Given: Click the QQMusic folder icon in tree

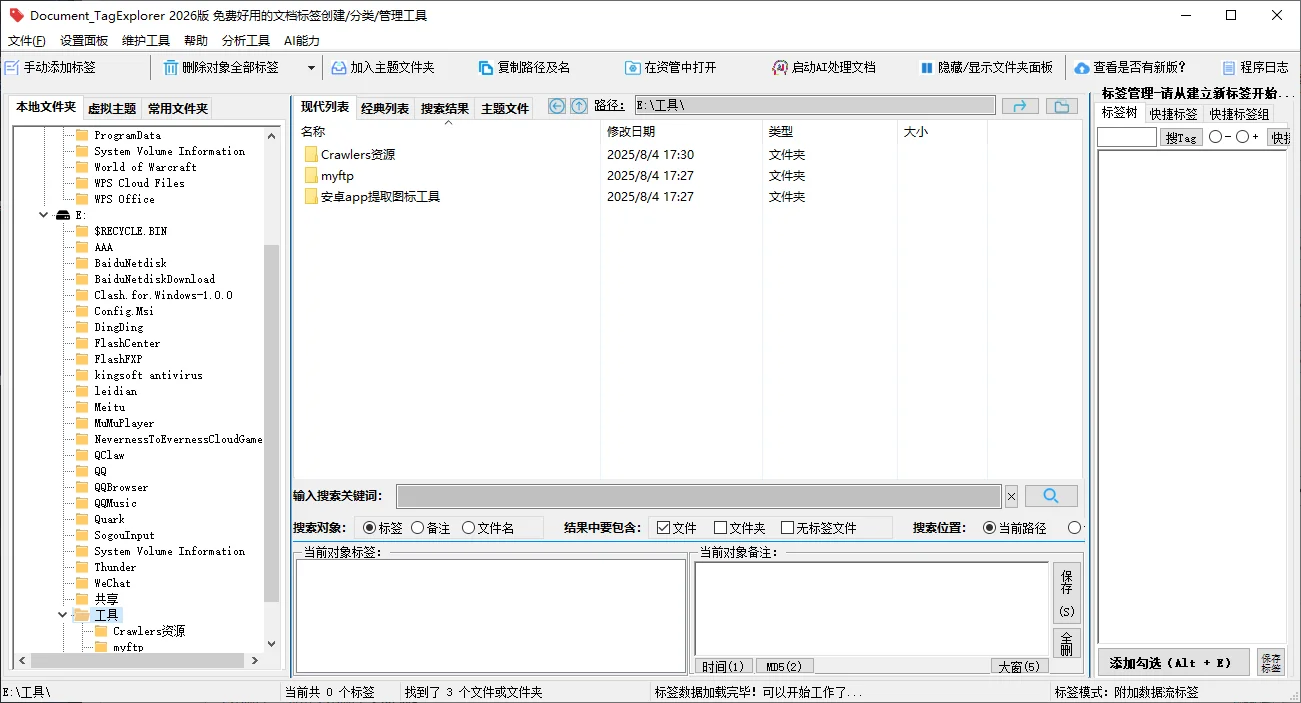Looking at the screenshot, I should tap(82, 503).
